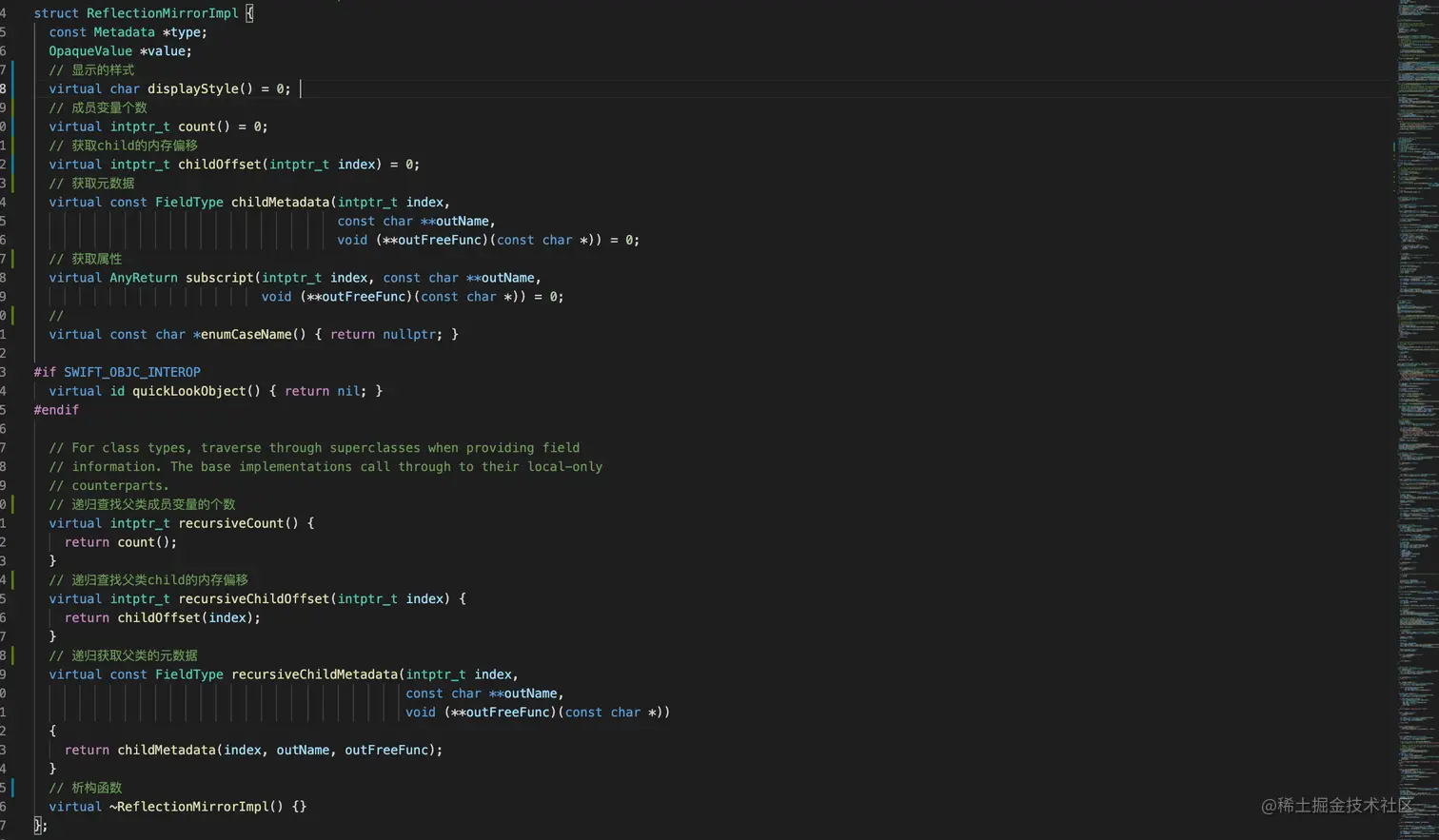Click the comment '// 获取元数据'
The image size is (1439, 840).
tap(91, 184)
